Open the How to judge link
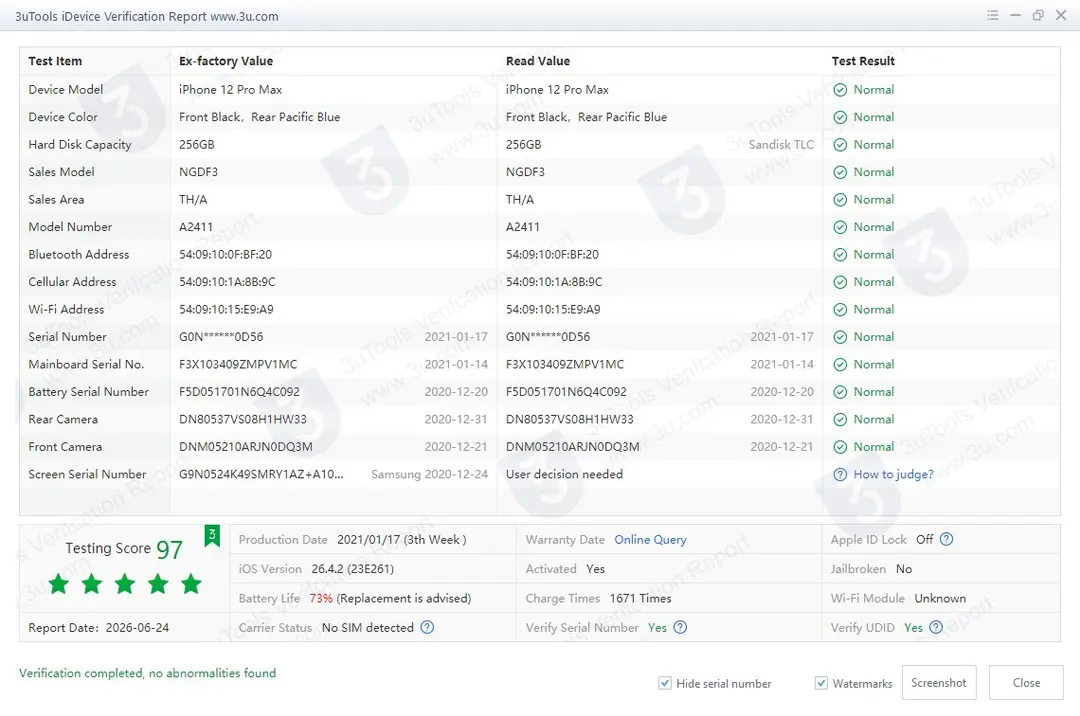Viewport: 1080px width, 716px height. click(x=893, y=474)
